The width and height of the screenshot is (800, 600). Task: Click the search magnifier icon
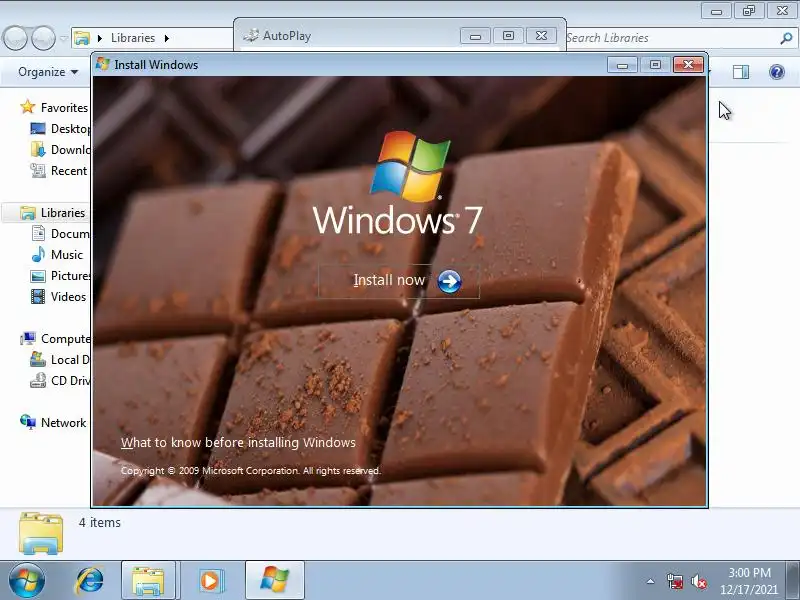tap(786, 38)
